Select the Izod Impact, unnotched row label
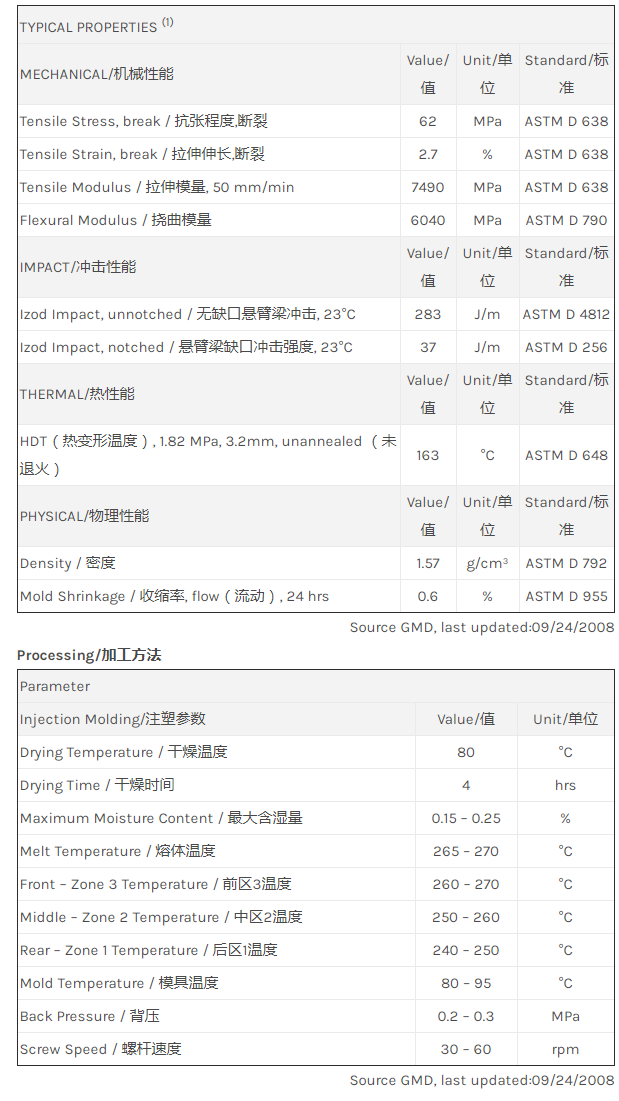The image size is (619, 1101). point(187,314)
